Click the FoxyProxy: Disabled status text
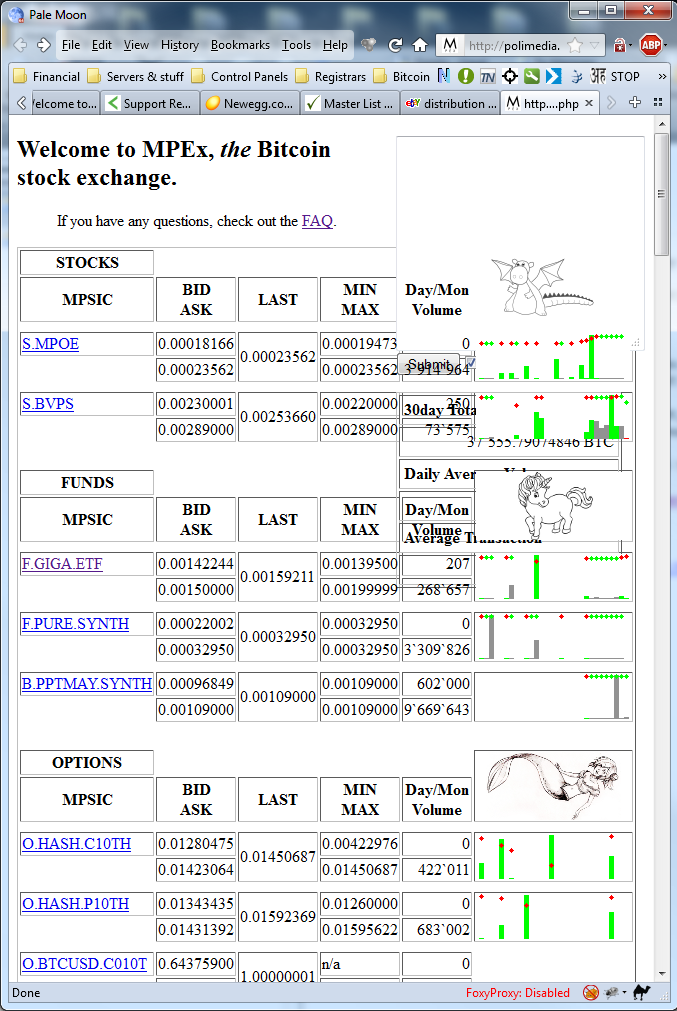677x1011 pixels. click(518, 993)
